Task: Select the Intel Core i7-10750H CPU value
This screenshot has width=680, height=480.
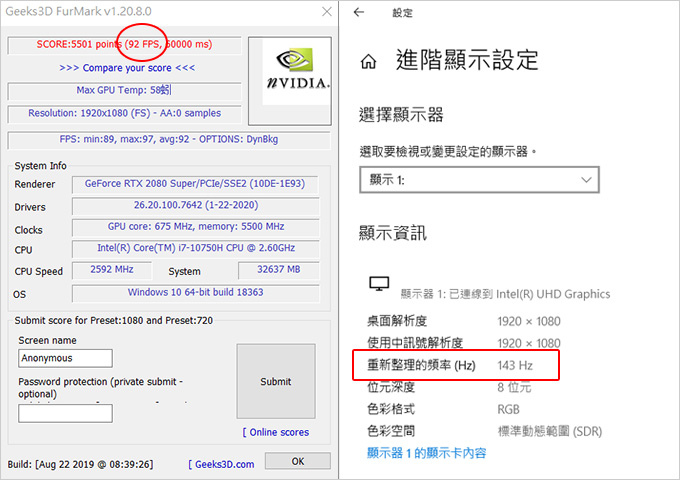Action: 196,248
